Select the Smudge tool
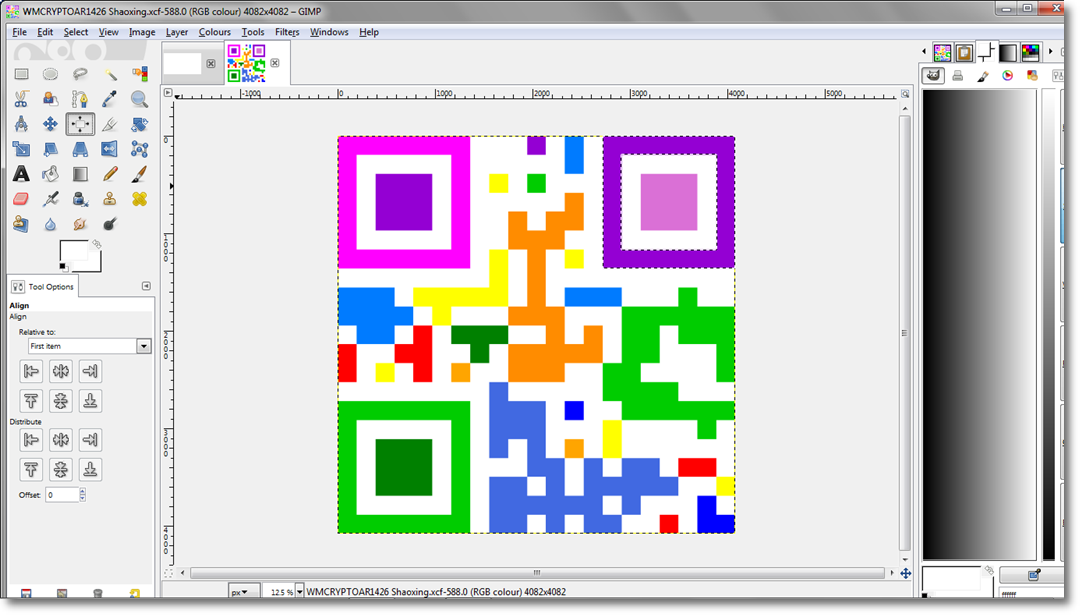 [x=80, y=224]
